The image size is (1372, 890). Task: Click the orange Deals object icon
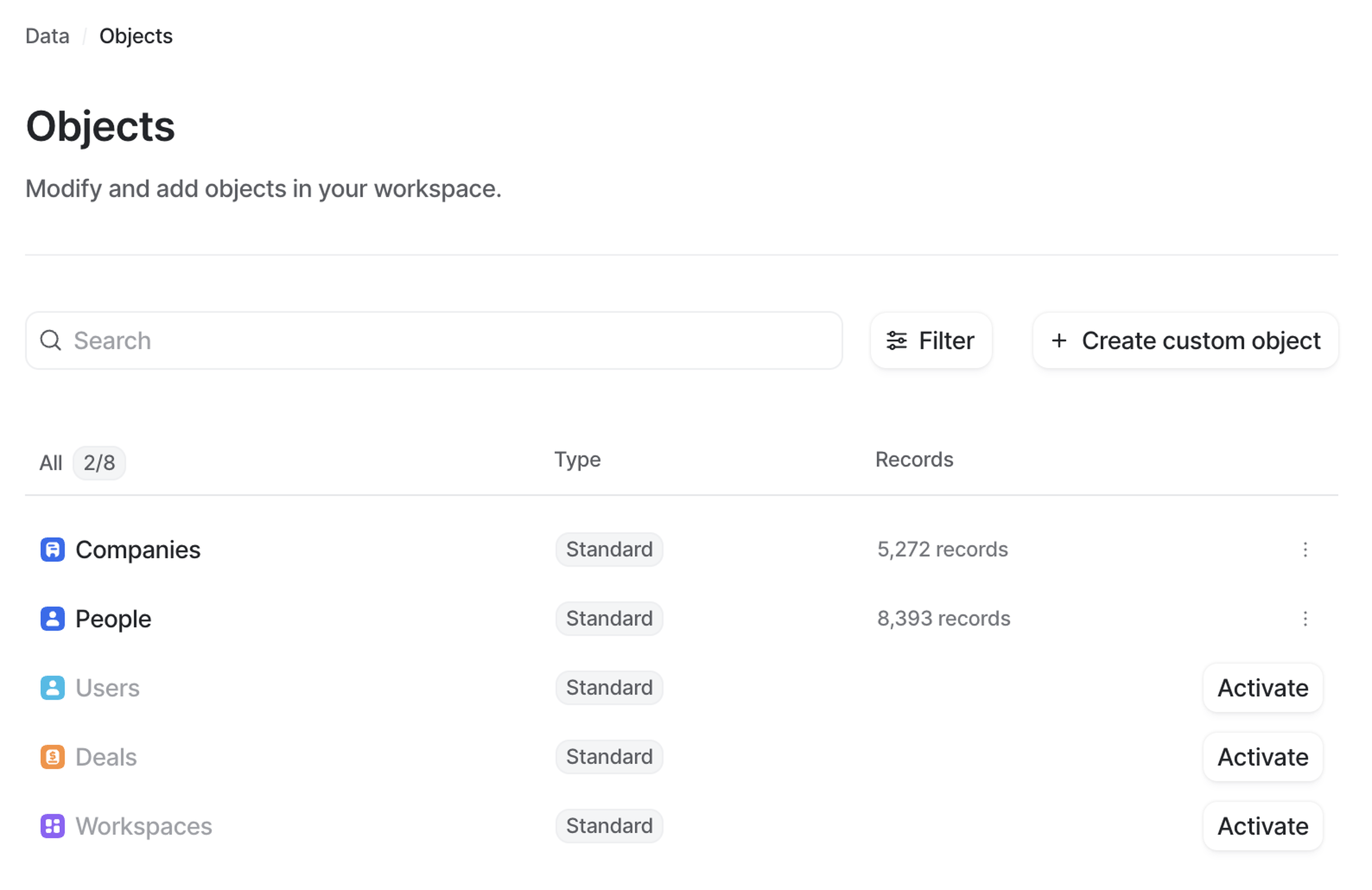[53, 757]
